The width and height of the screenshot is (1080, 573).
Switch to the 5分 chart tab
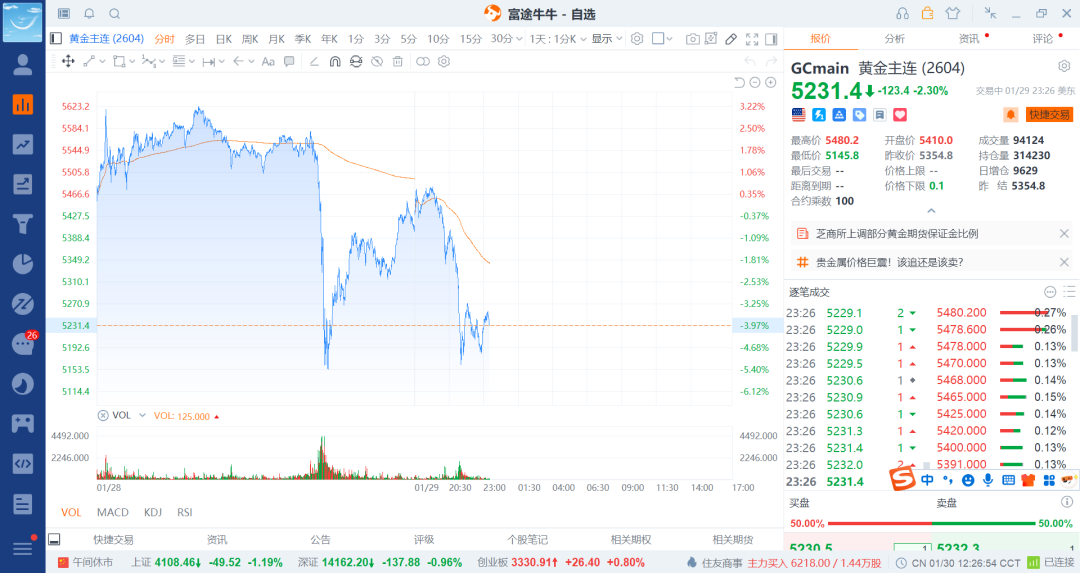(408, 39)
